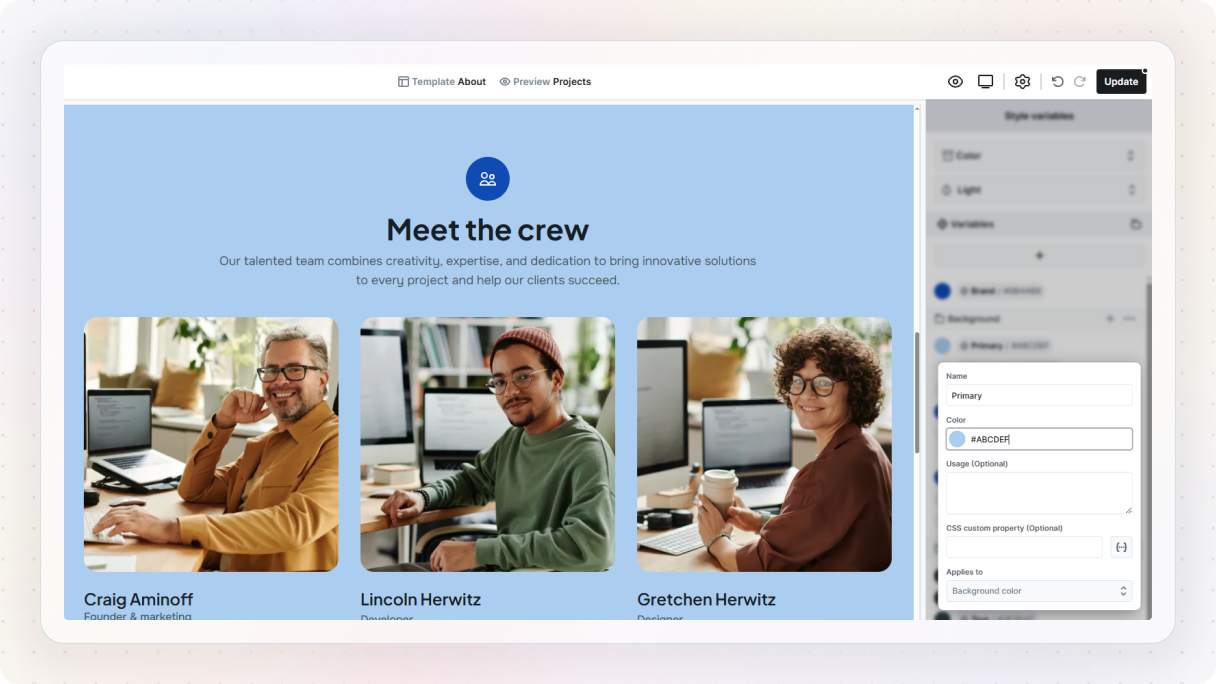Click the canvas vertical scrollbar thumb
The height and width of the screenshot is (684, 1216).
[917, 393]
